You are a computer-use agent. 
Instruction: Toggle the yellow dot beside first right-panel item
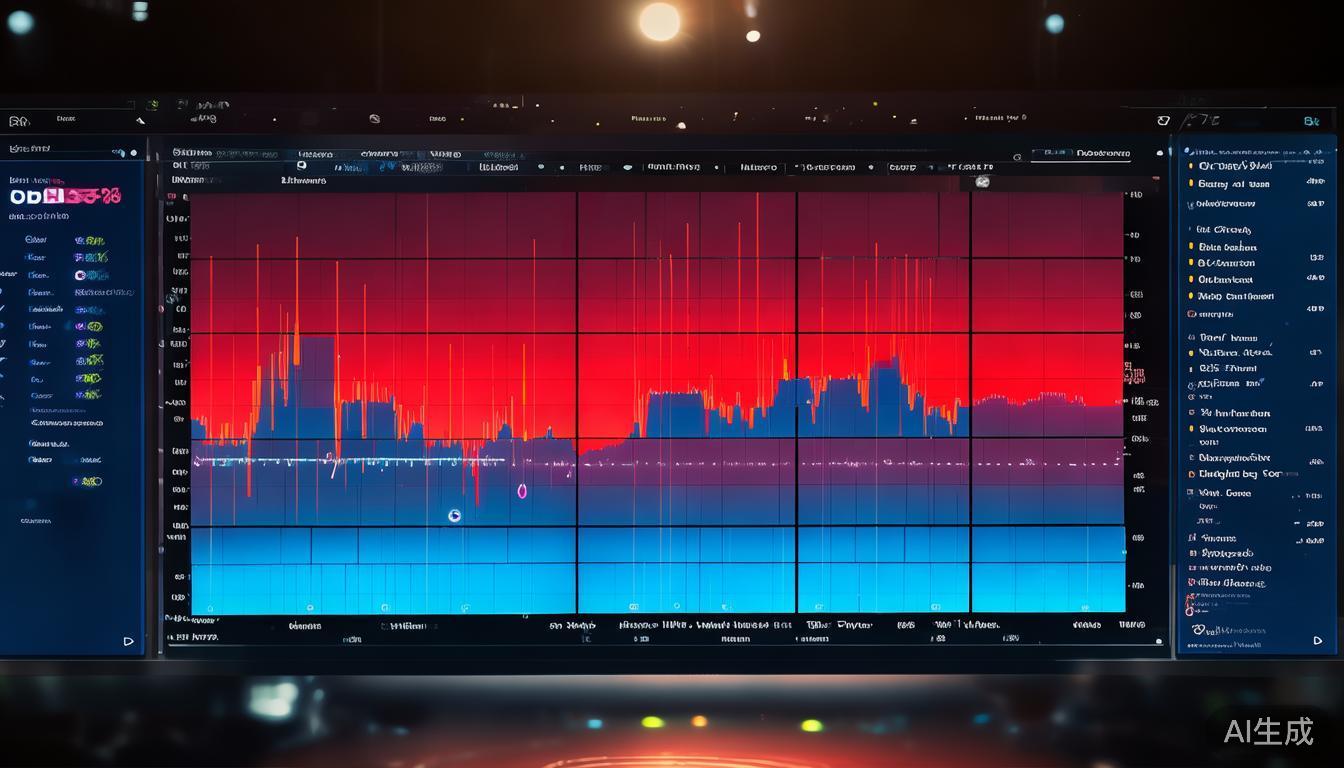[1190, 166]
